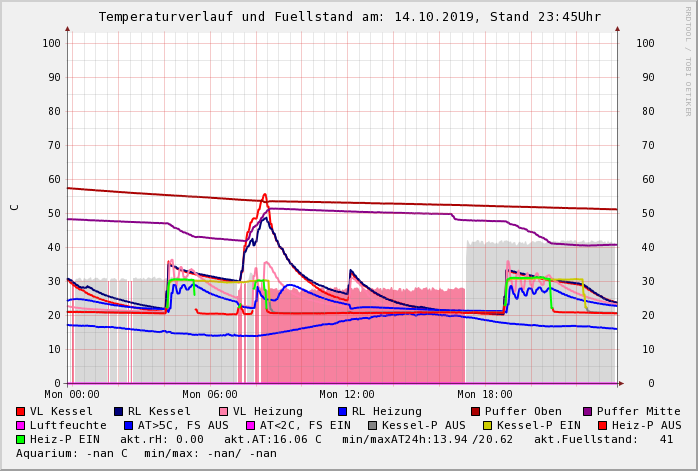
Task: Select the gray Kessel-P AUS legend swatch
Action: [x=372, y=425]
